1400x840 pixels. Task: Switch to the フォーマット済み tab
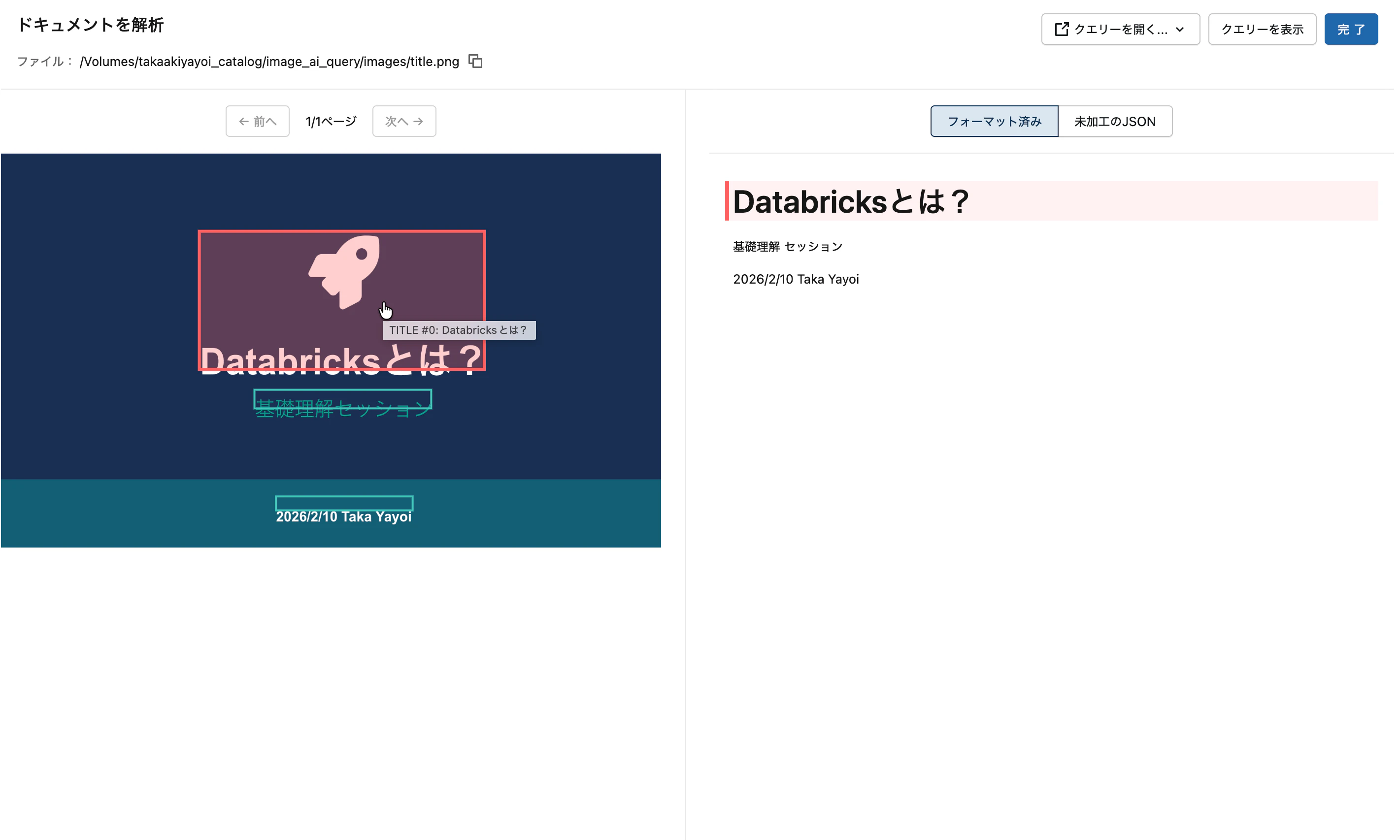tap(994, 121)
